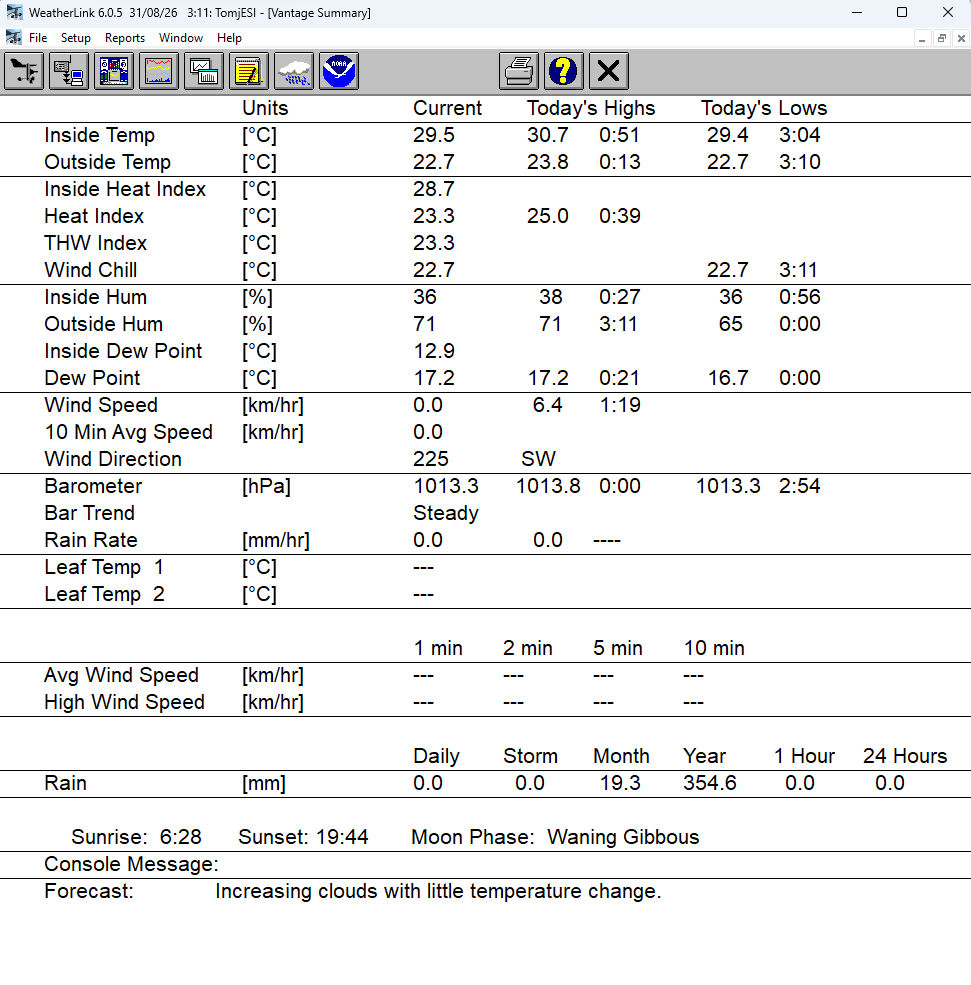
Task: Click the Outside Hum low value 65
Action: 730,324
